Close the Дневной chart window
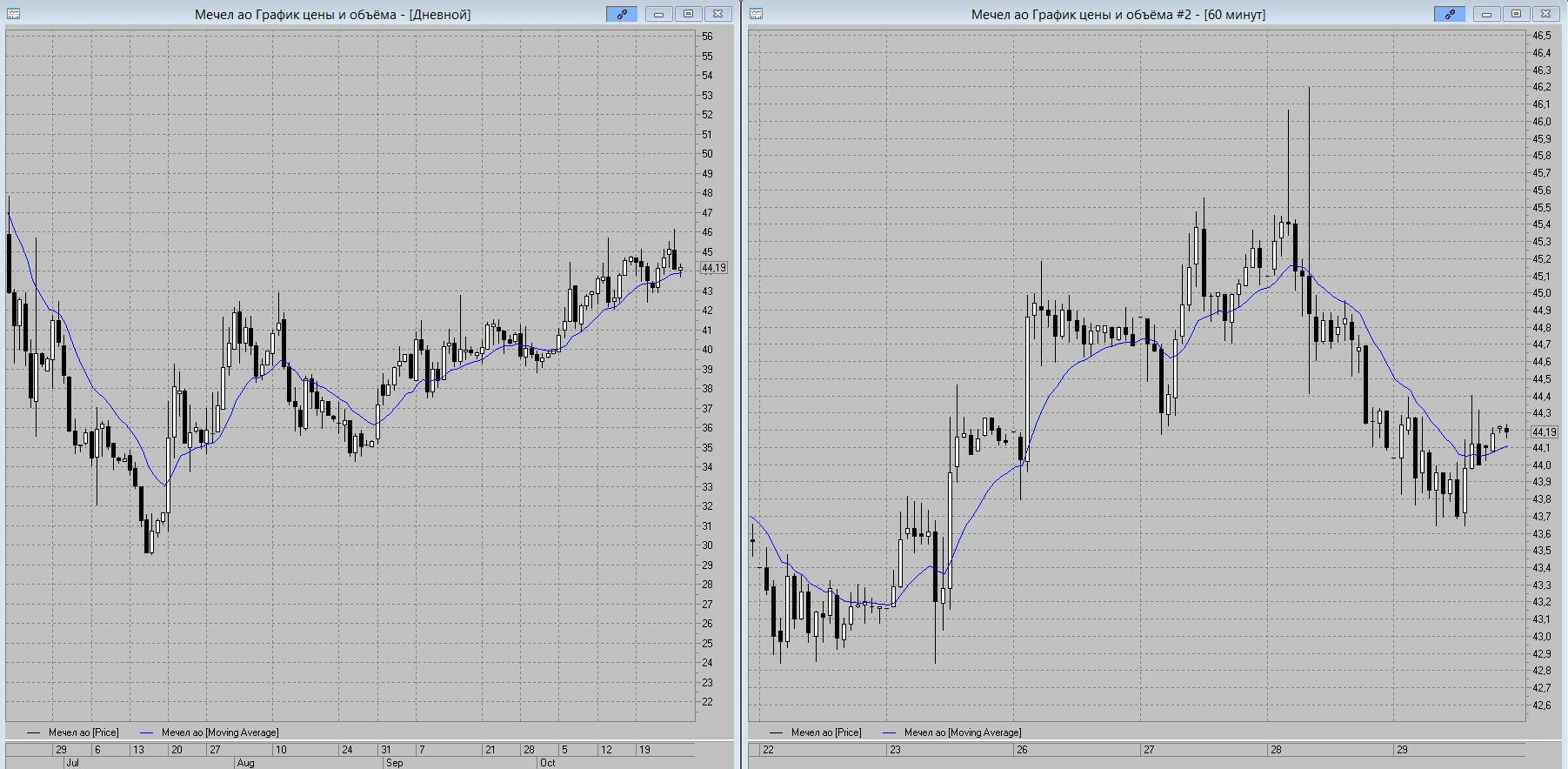1568x769 pixels. point(717,14)
